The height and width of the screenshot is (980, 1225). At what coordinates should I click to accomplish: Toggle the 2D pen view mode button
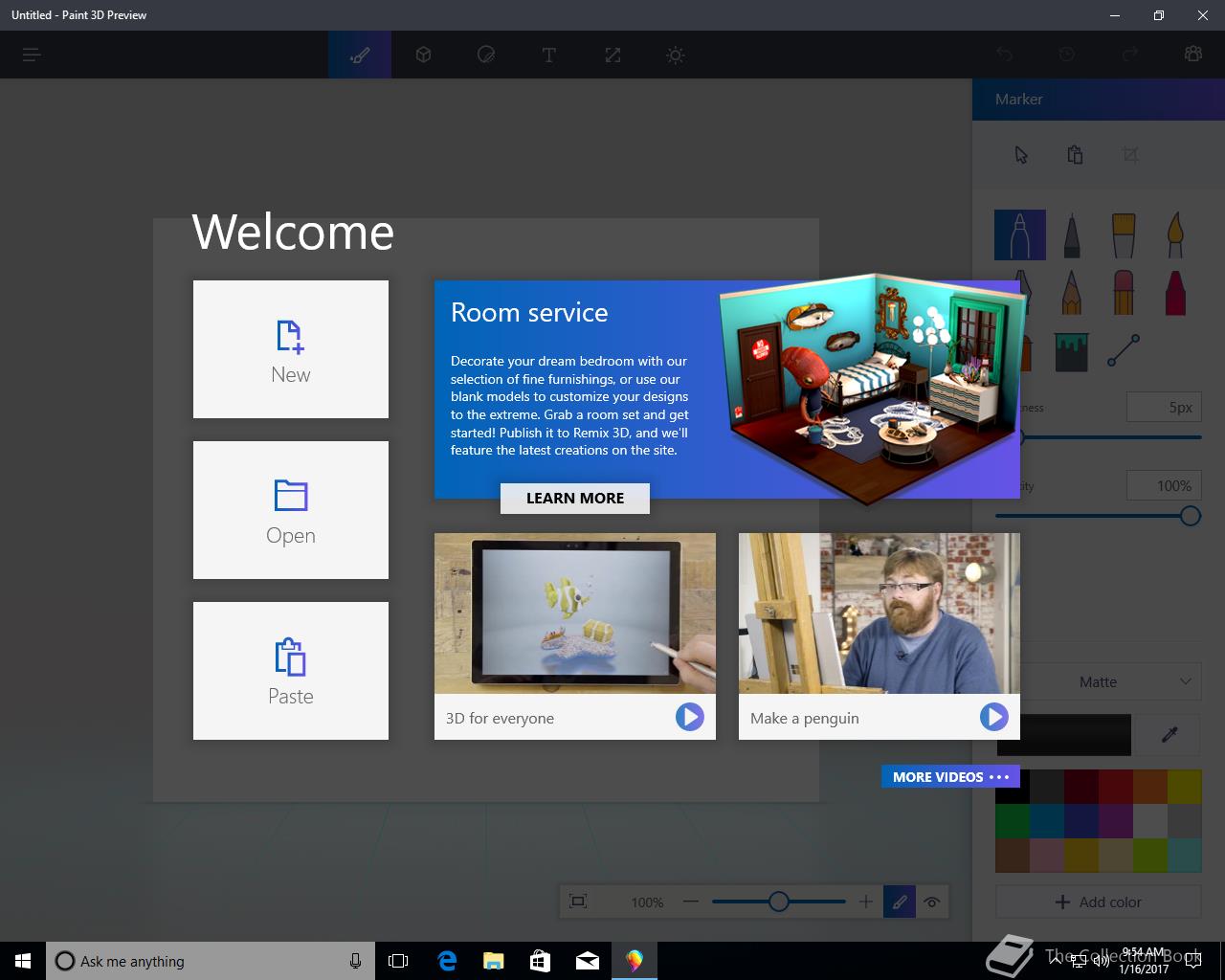(x=900, y=902)
